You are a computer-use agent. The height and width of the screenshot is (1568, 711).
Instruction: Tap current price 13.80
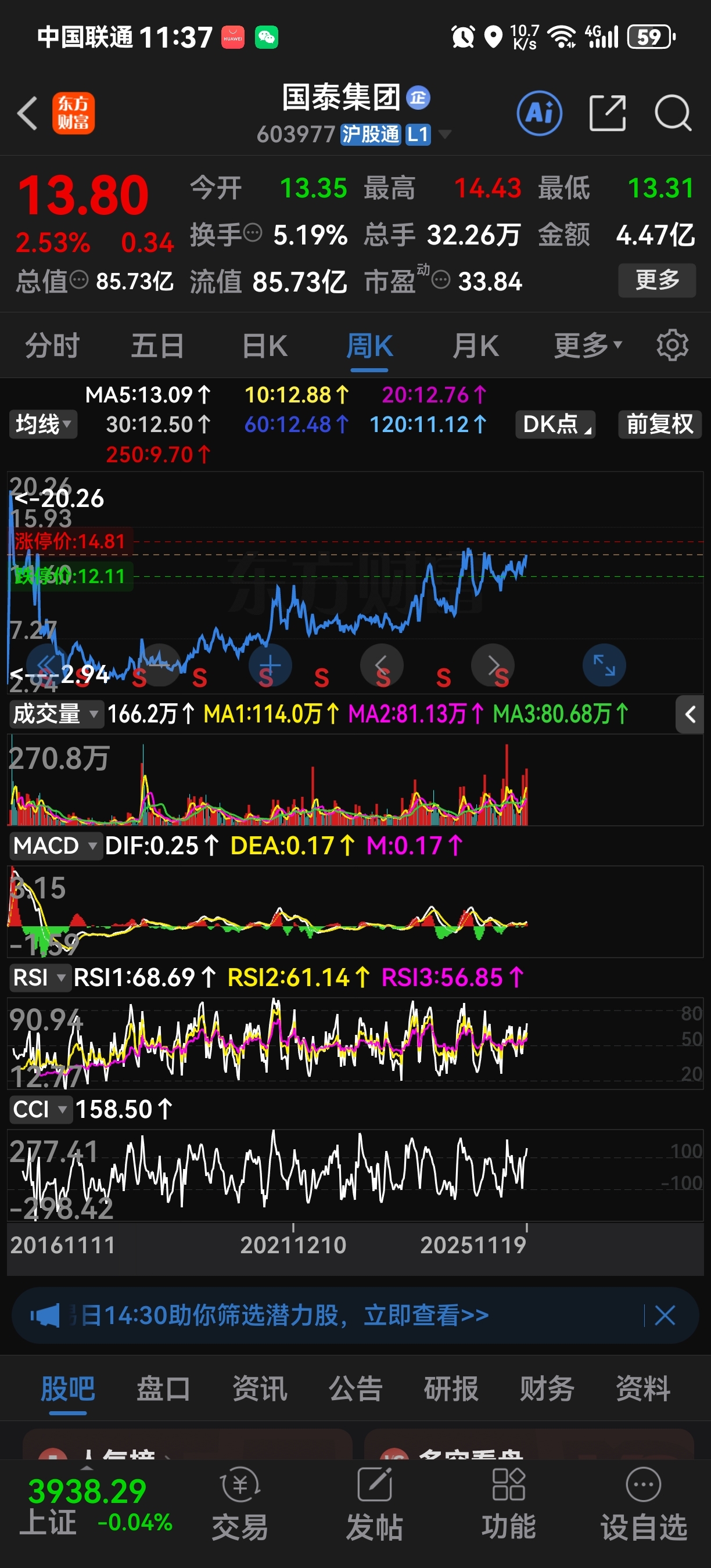(84, 195)
